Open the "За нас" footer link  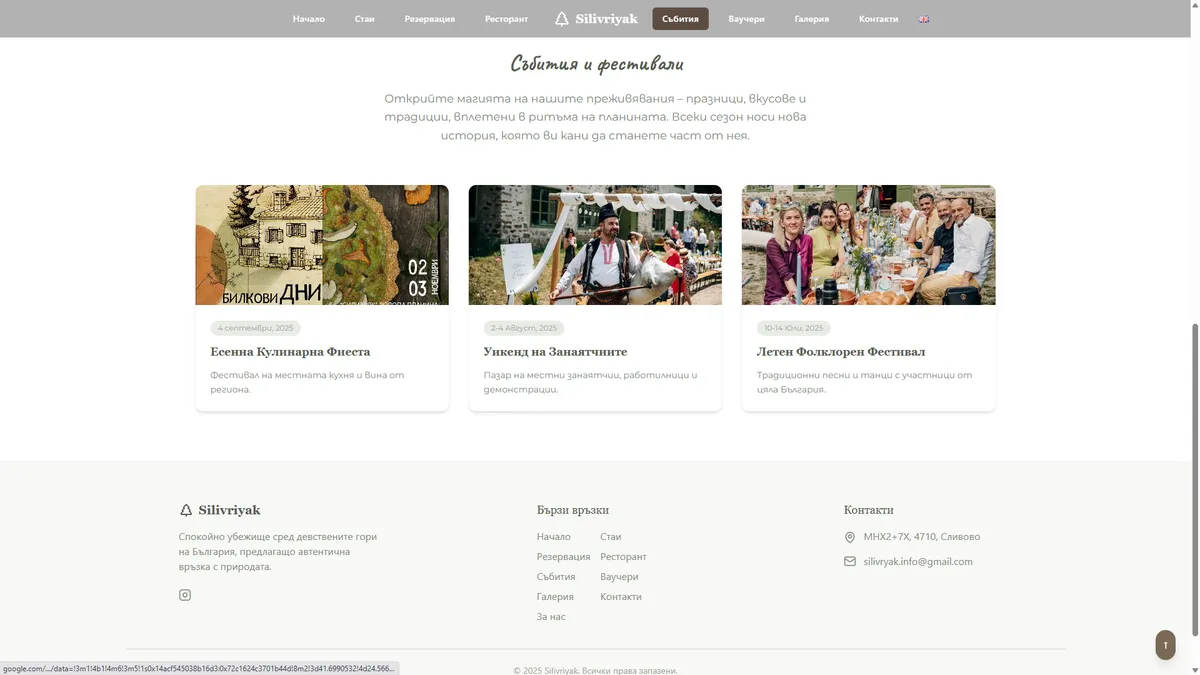tap(551, 616)
